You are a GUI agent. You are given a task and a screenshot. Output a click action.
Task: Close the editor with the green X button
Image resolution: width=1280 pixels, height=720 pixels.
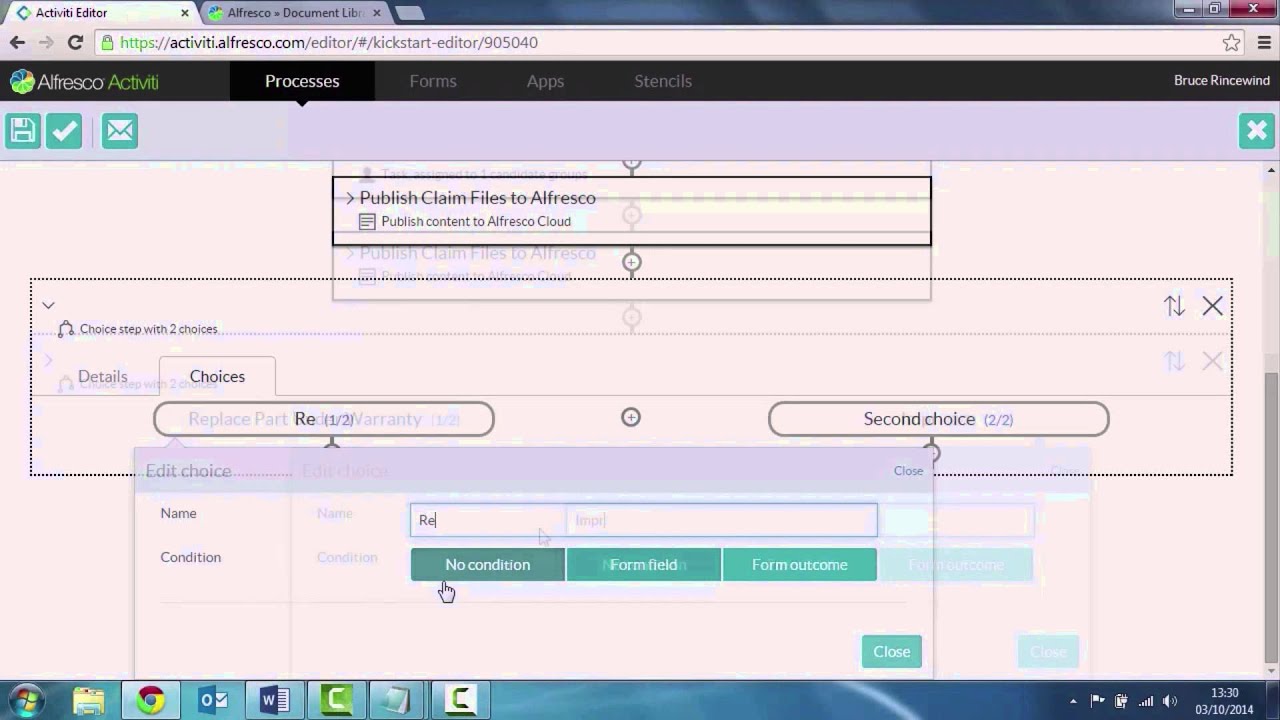[x=1256, y=131]
